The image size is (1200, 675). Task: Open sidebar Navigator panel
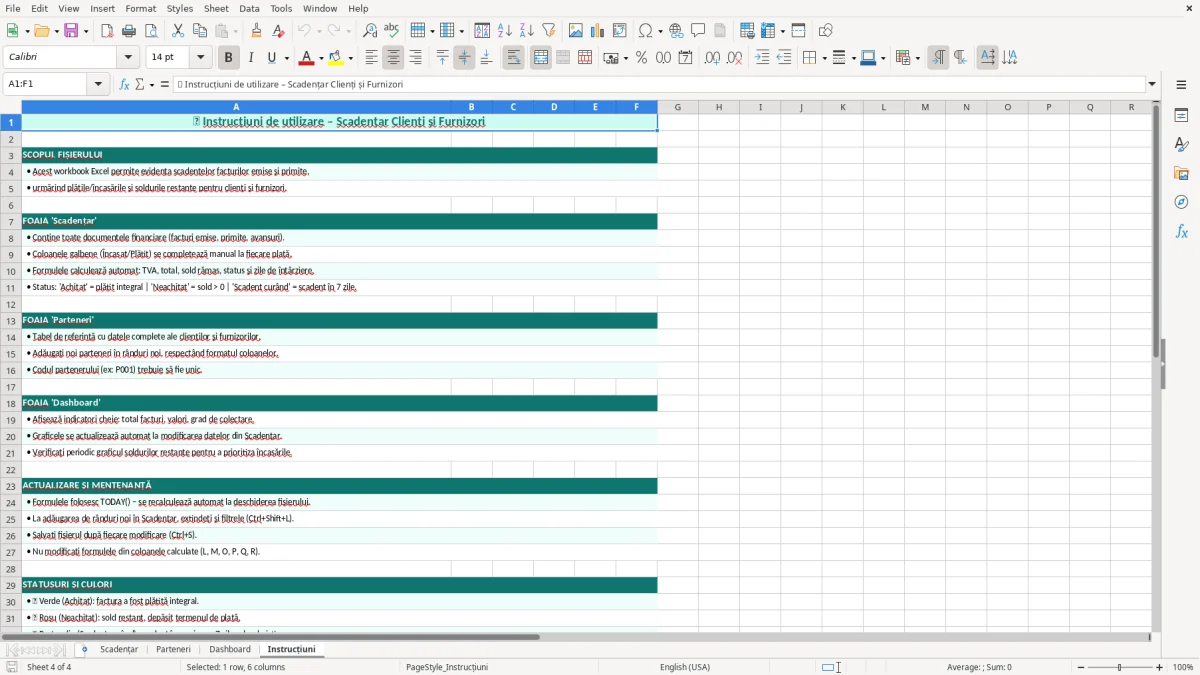tap(1181, 202)
